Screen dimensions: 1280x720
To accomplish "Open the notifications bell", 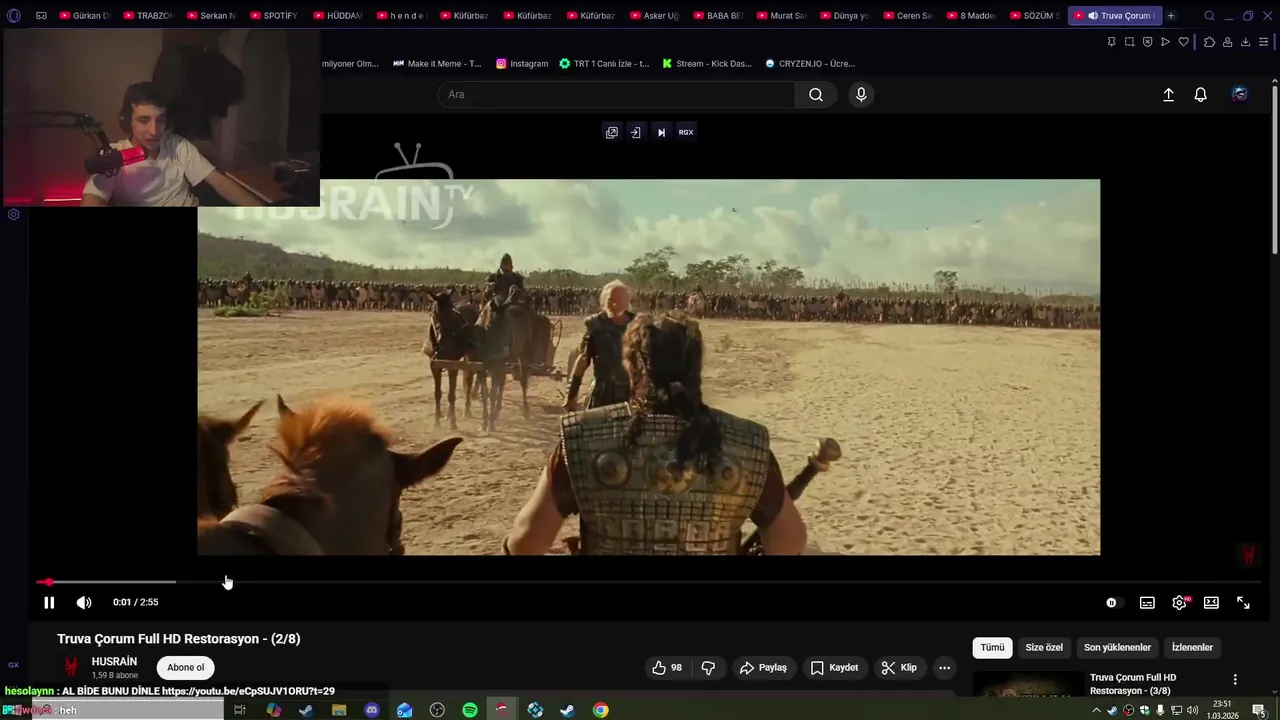I will [x=1200, y=94].
